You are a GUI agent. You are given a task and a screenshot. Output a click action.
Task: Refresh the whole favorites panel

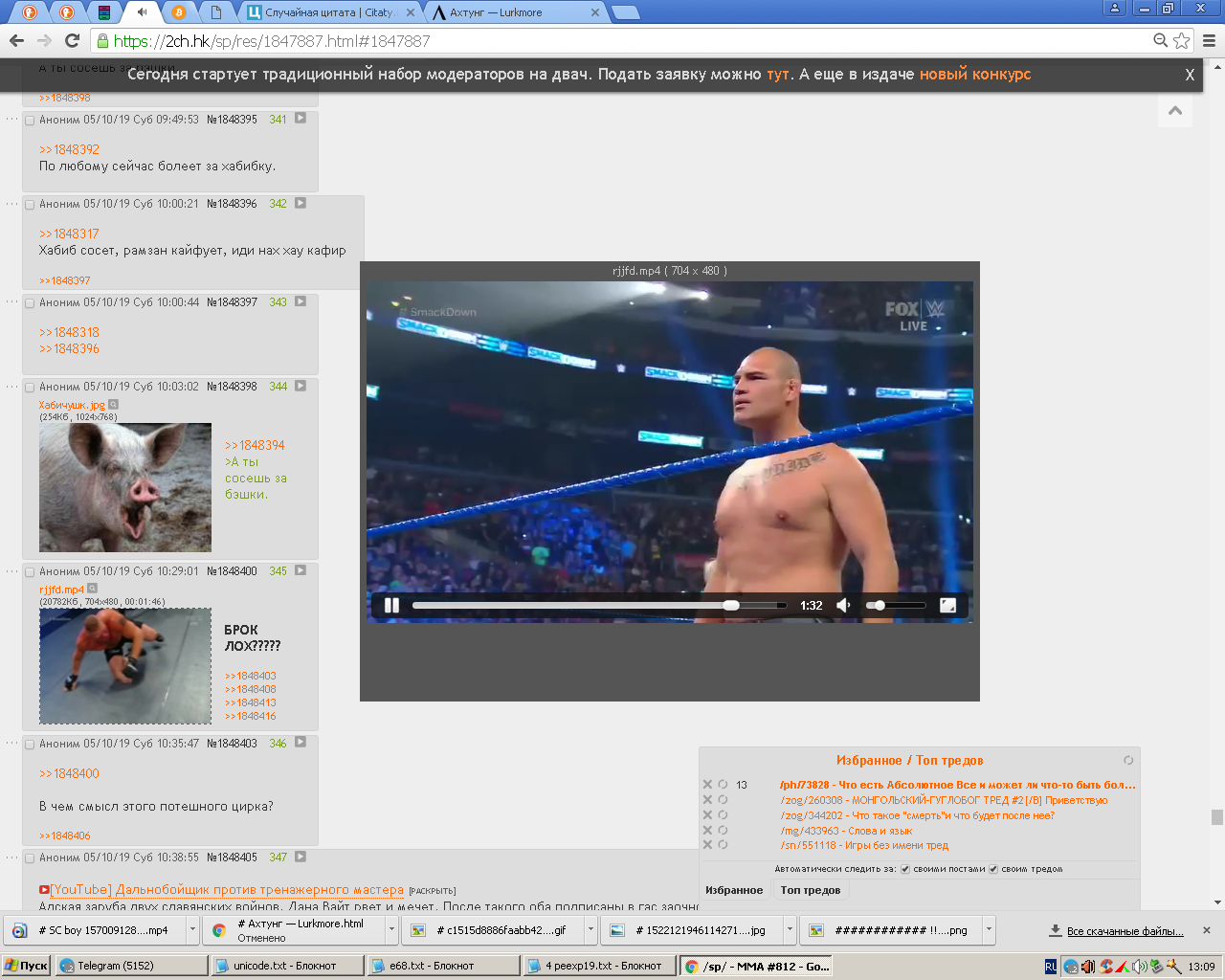[1128, 760]
